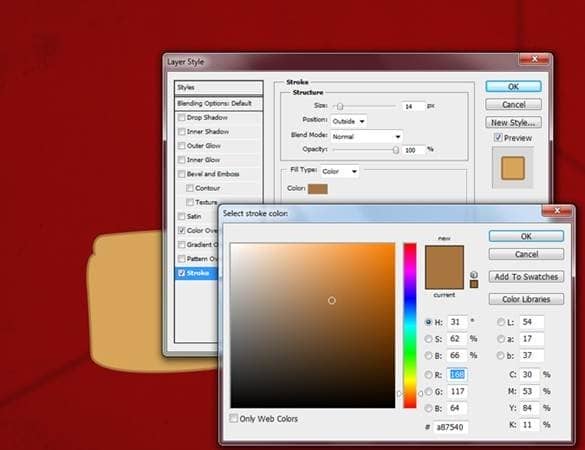Select the L lightness radio button
The image size is (585, 450).
(501, 322)
